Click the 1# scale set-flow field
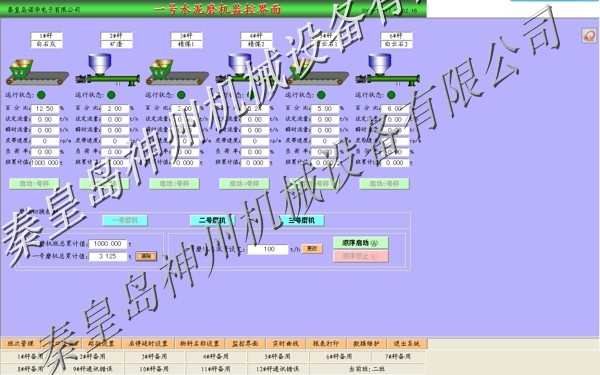The height and width of the screenshot is (375, 600). pos(45,119)
